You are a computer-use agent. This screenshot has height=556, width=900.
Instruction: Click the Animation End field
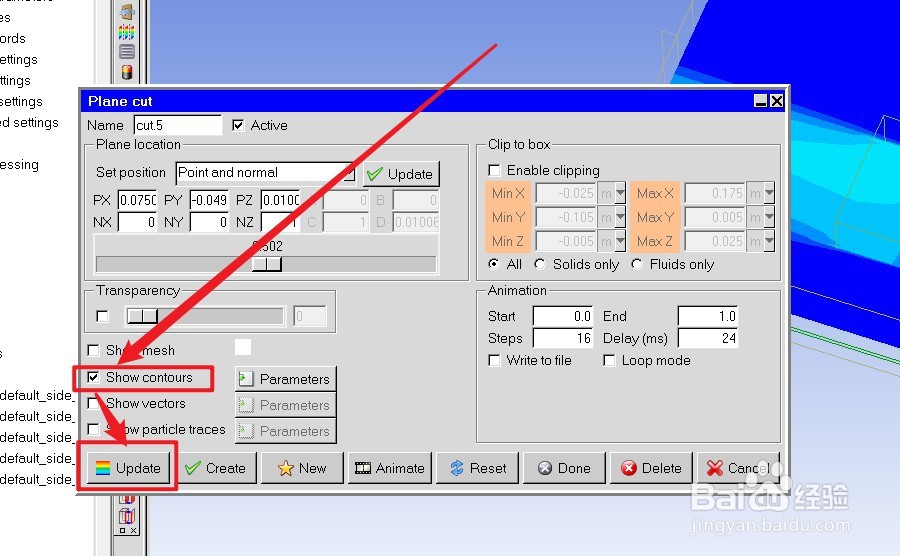[x=708, y=316]
